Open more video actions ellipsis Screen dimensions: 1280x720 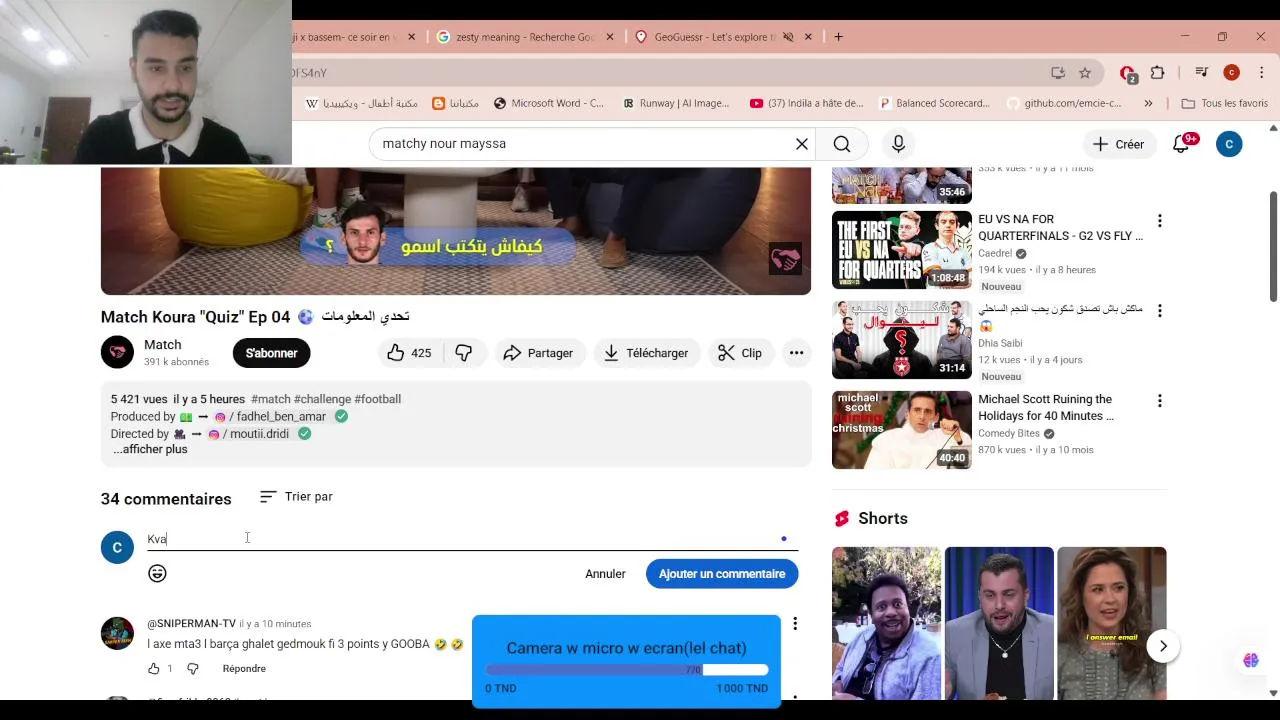pyautogui.click(x=796, y=353)
